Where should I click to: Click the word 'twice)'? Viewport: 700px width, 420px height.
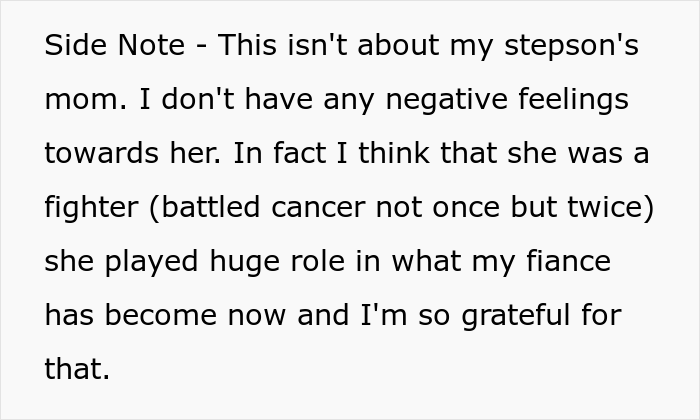click(x=611, y=208)
